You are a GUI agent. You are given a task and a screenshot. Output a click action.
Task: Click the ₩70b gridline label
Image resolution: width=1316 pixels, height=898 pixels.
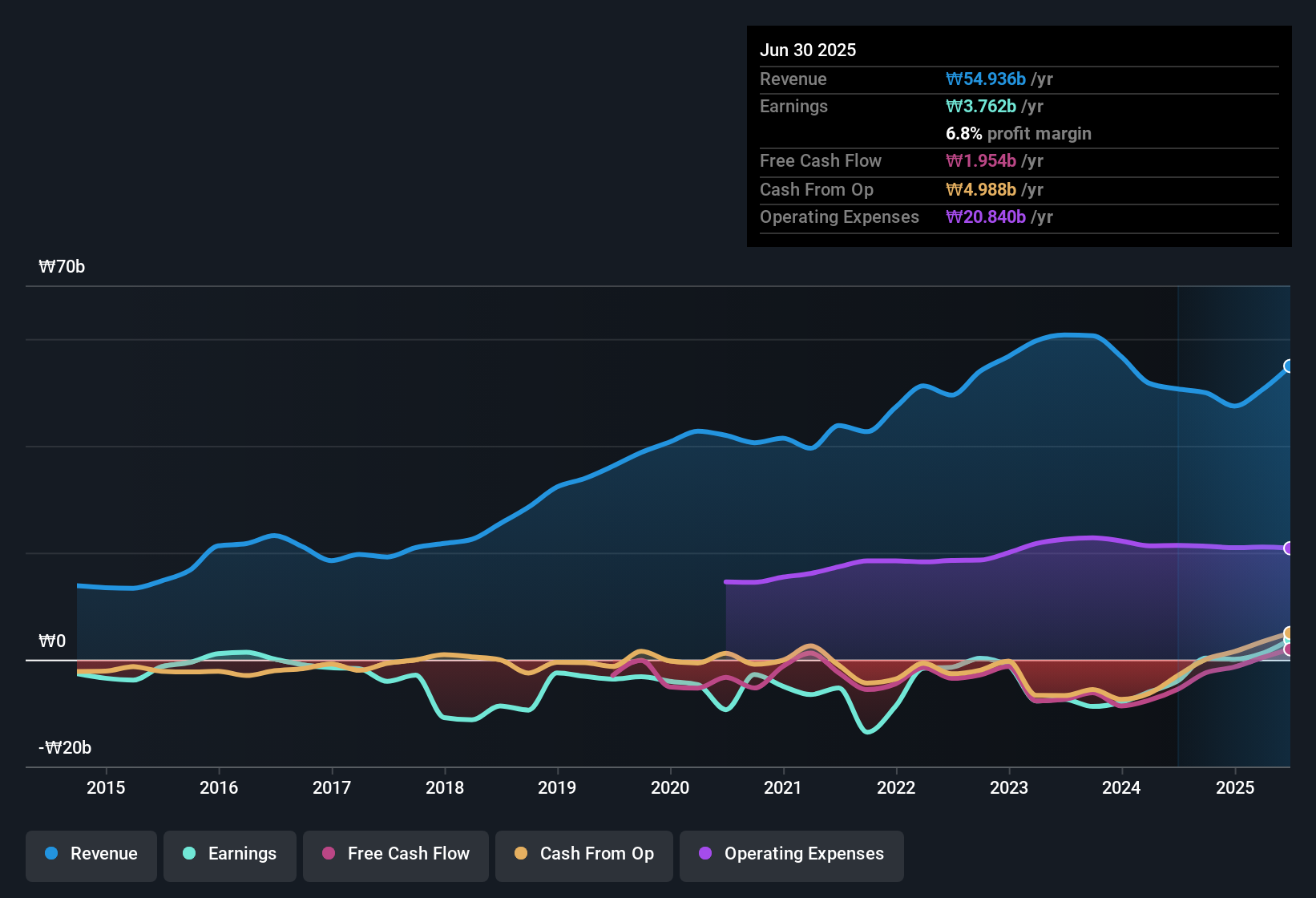[61, 267]
